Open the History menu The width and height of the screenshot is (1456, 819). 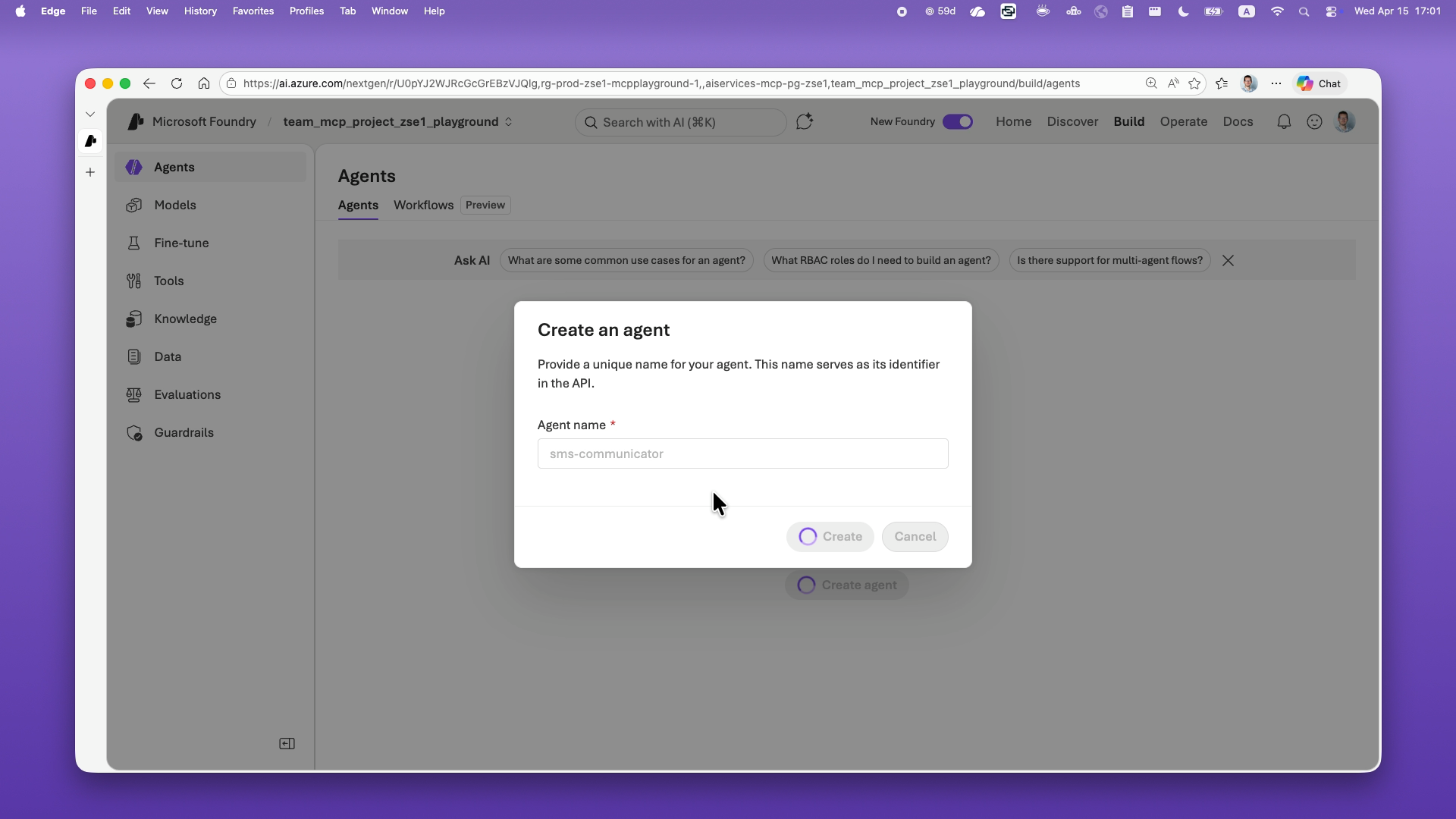pyautogui.click(x=199, y=11)
